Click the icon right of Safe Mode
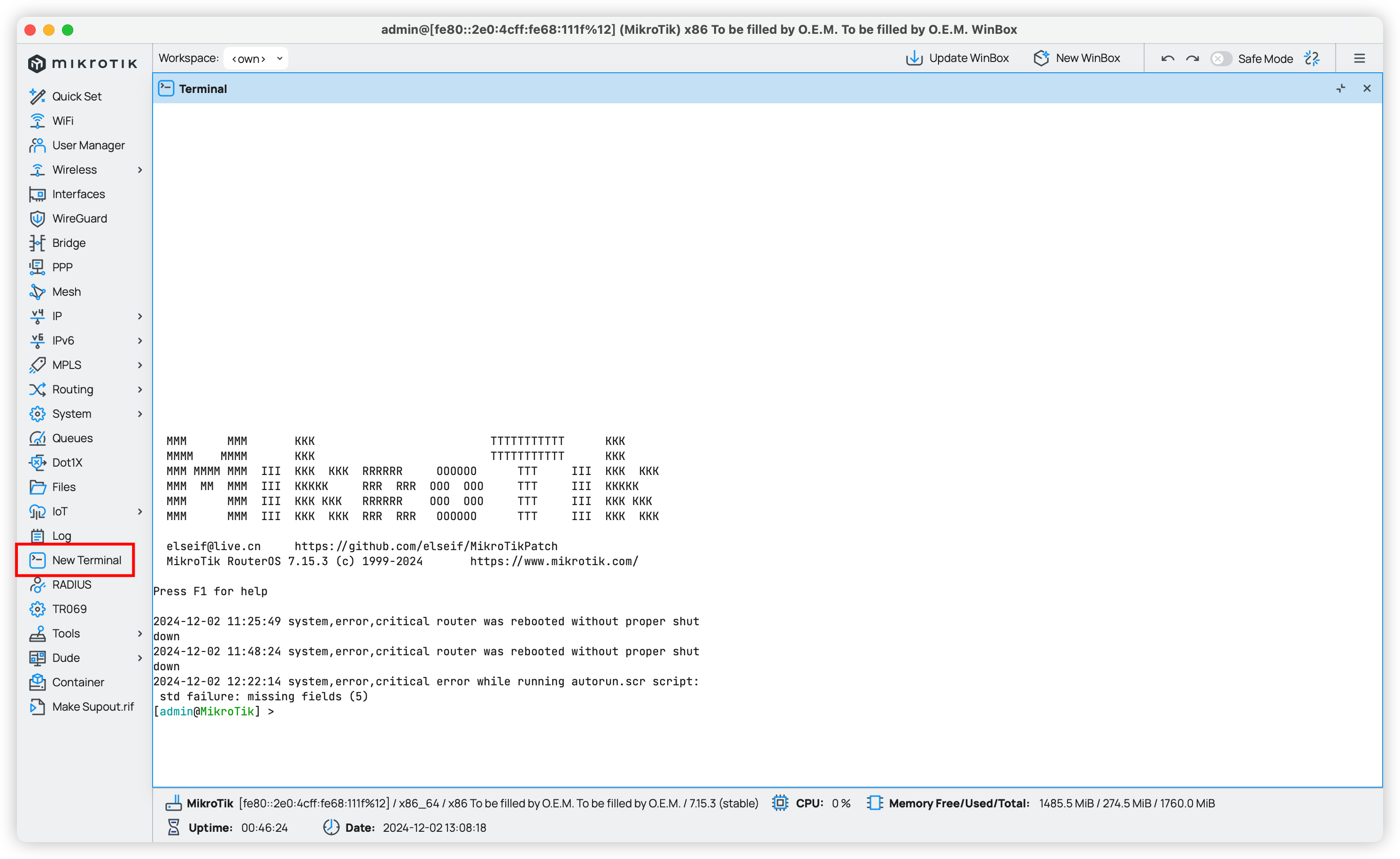 tap(1312, 59)
